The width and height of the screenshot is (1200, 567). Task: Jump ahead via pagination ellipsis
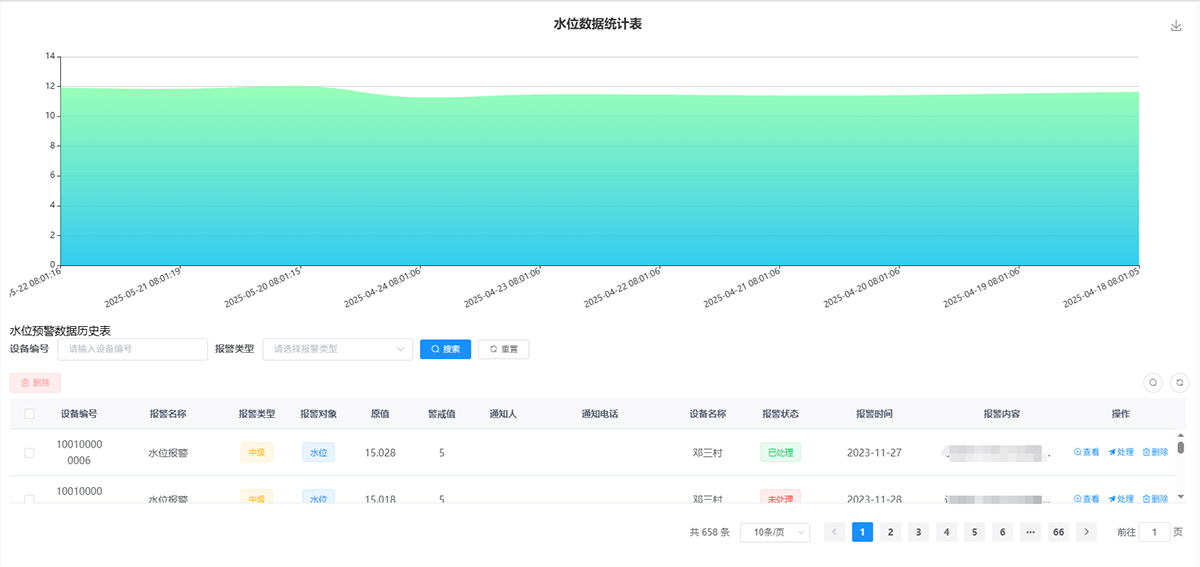coord(1030,532)
